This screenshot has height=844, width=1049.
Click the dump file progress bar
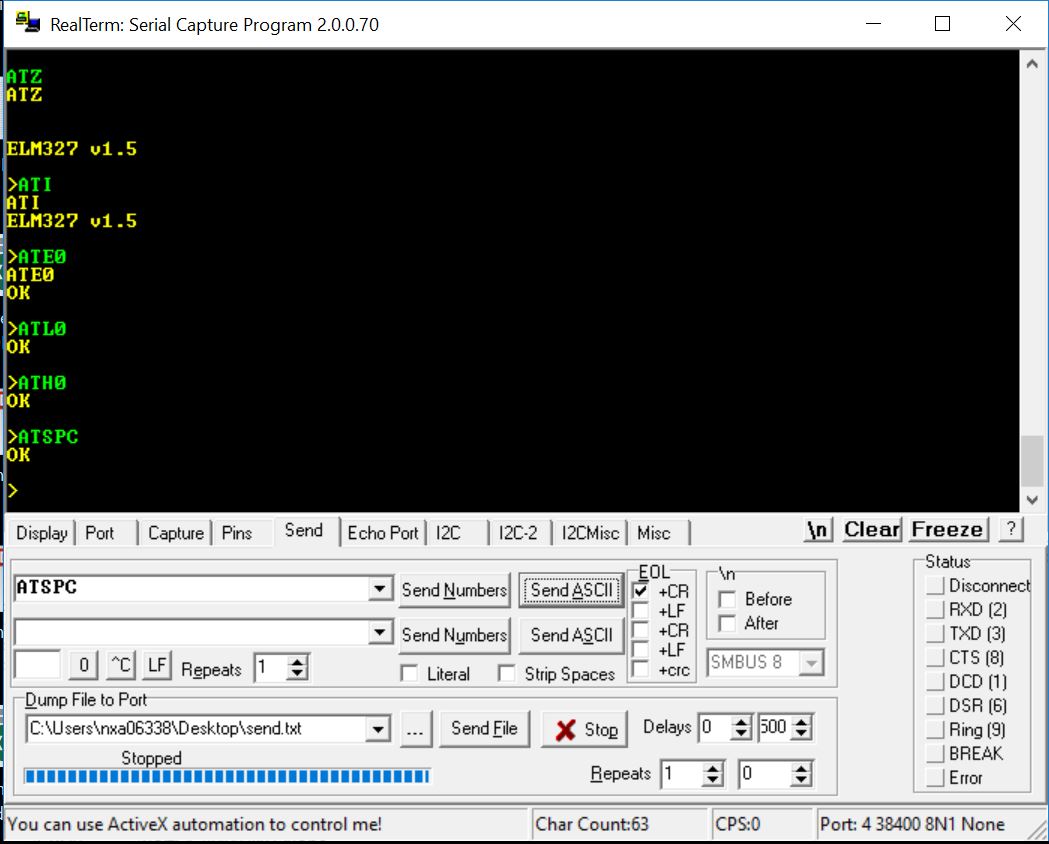(x=227, y=776)
